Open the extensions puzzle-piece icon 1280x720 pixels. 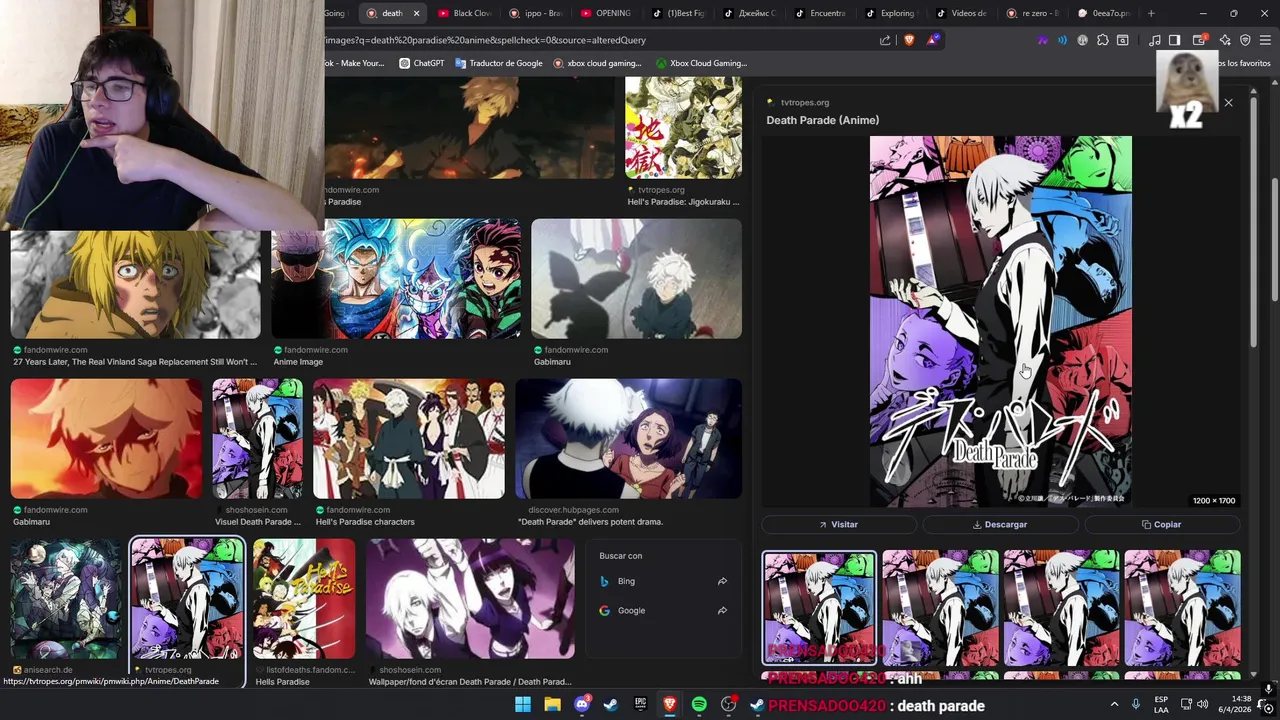[1103, 40]
